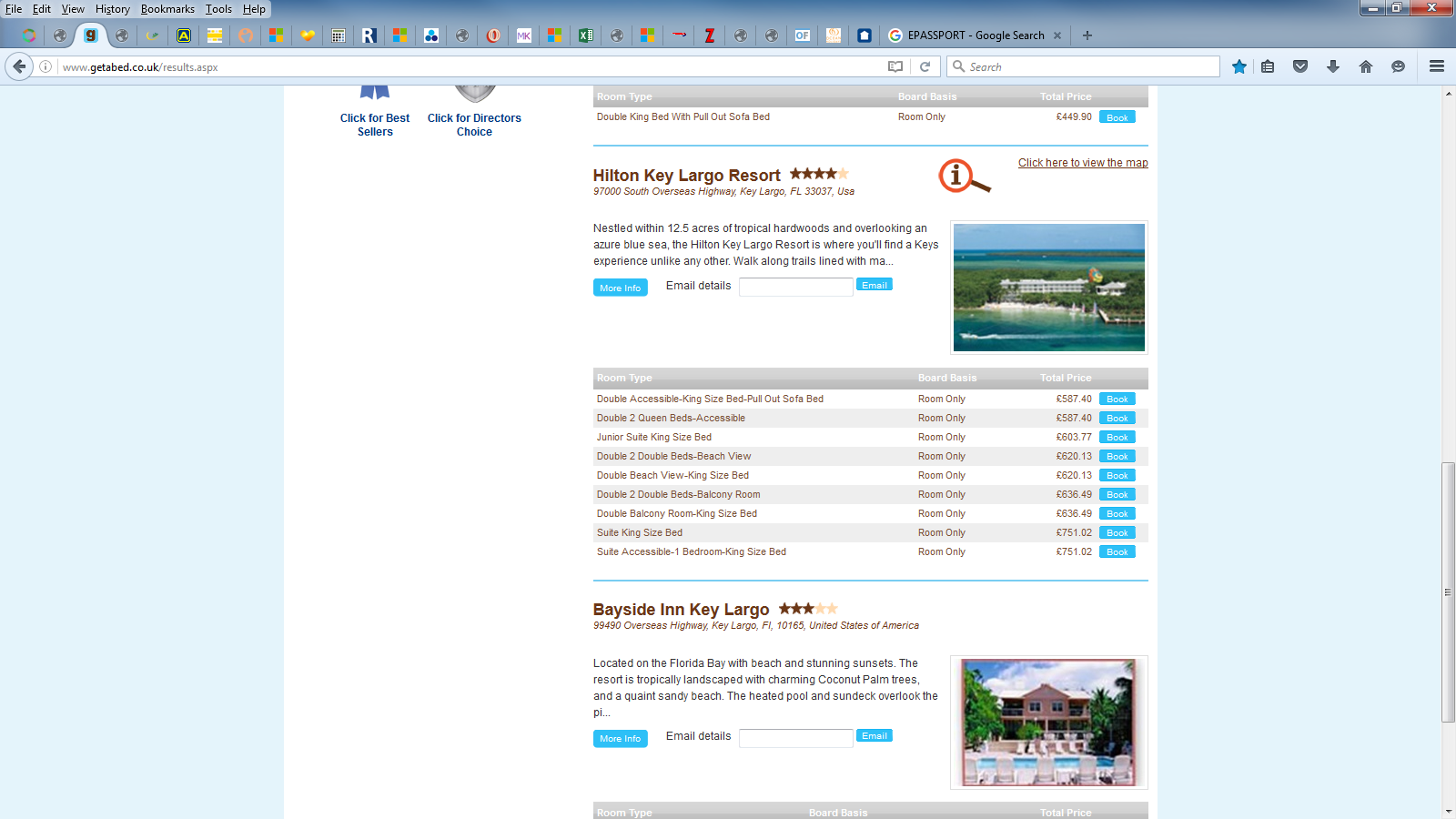Screen dimensions: 1456x819
Task: Book the Junior Suite King Size Bed
Action: click(x=1117, y=437)
